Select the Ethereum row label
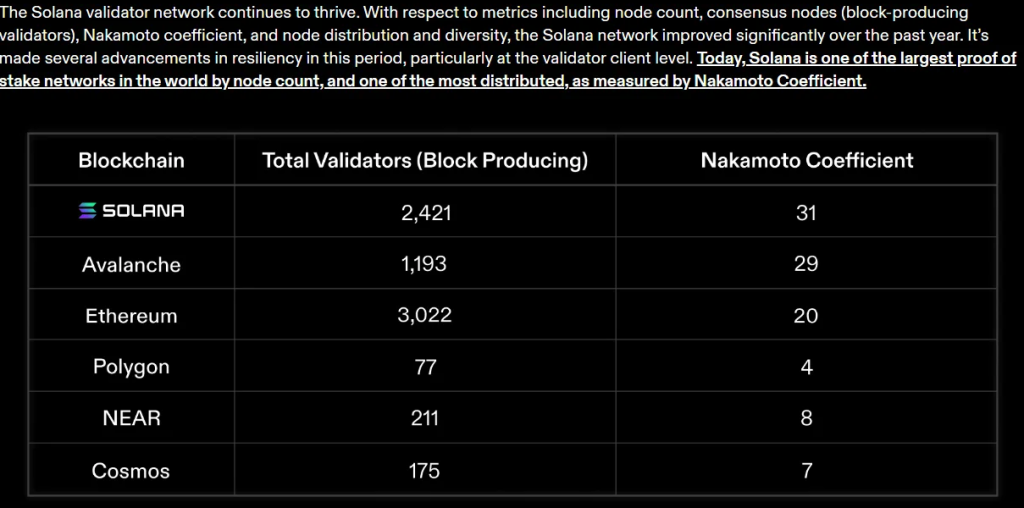Viewport: 1024px width, 508px height. 131,316
